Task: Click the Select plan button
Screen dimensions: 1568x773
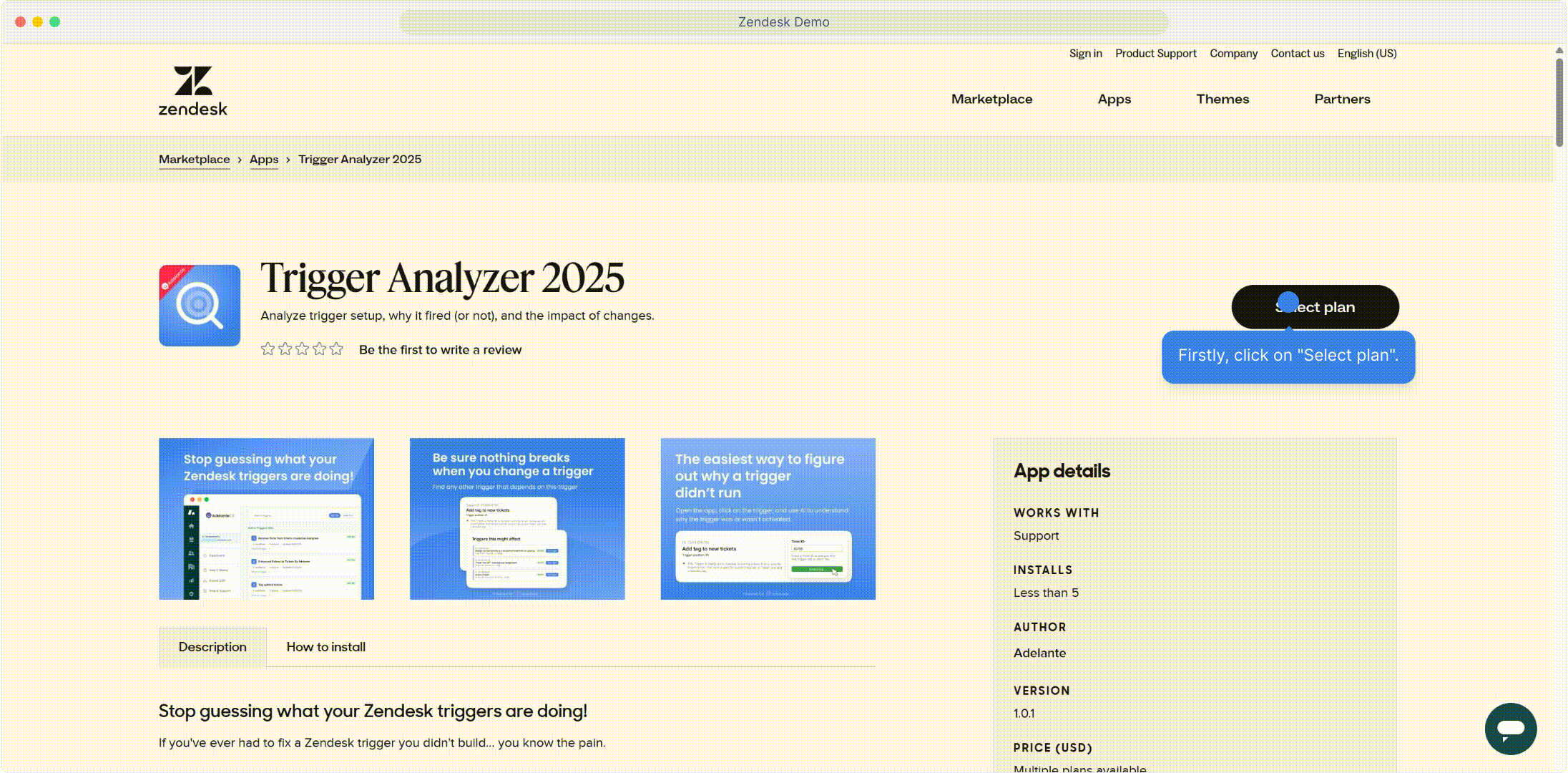Action: (x=1315, y=307)
